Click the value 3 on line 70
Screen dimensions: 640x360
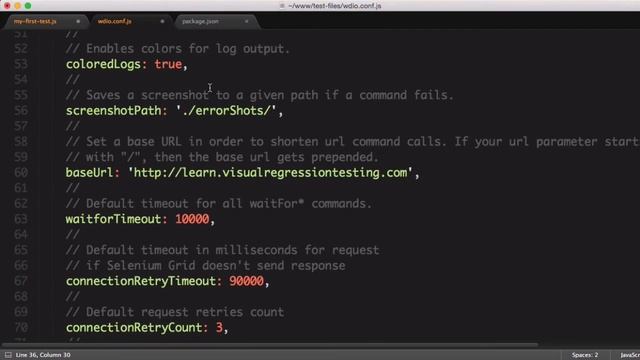click(x=219, y=328)
